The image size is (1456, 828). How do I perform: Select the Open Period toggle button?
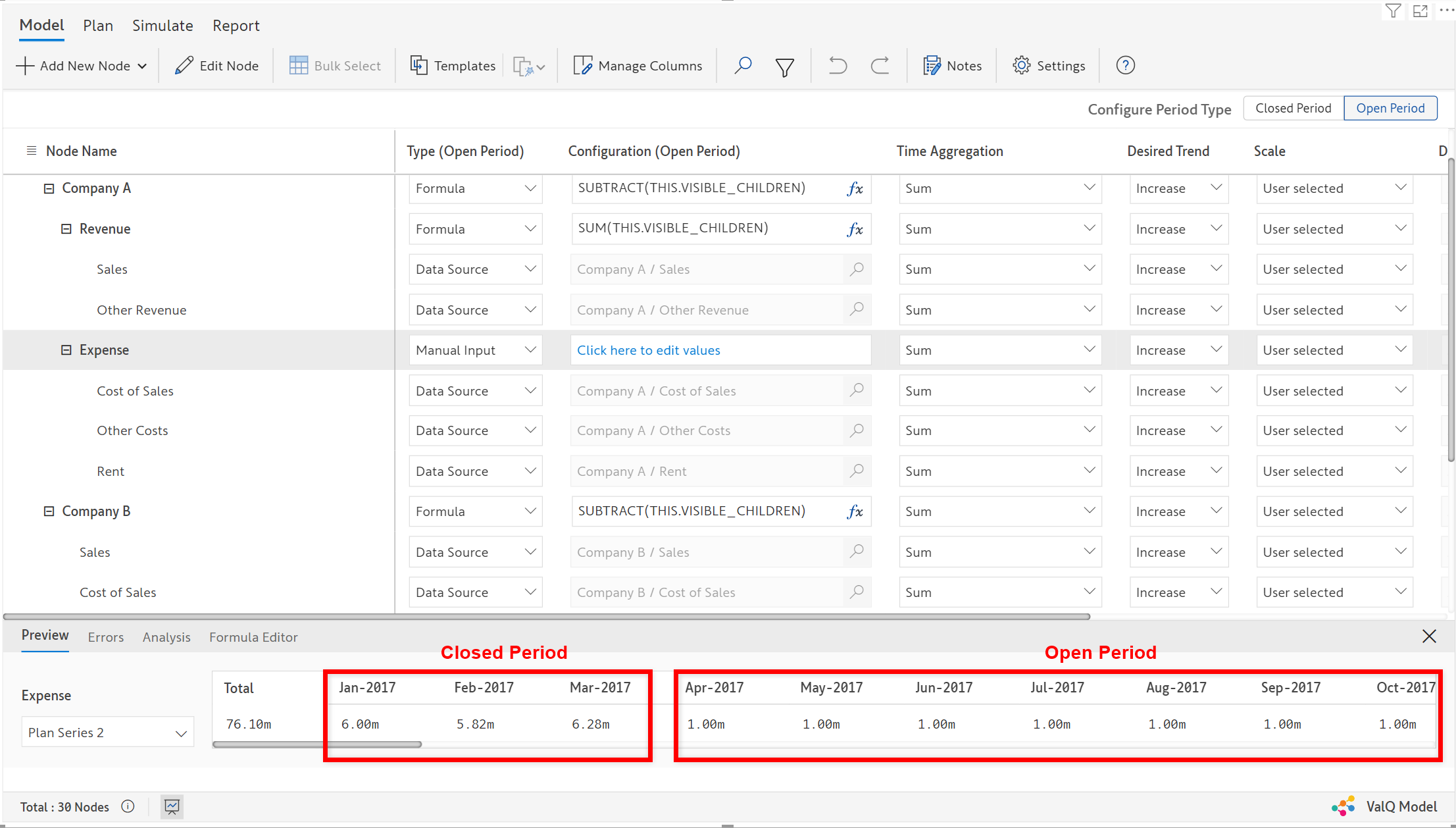(x=1390, y=108)
